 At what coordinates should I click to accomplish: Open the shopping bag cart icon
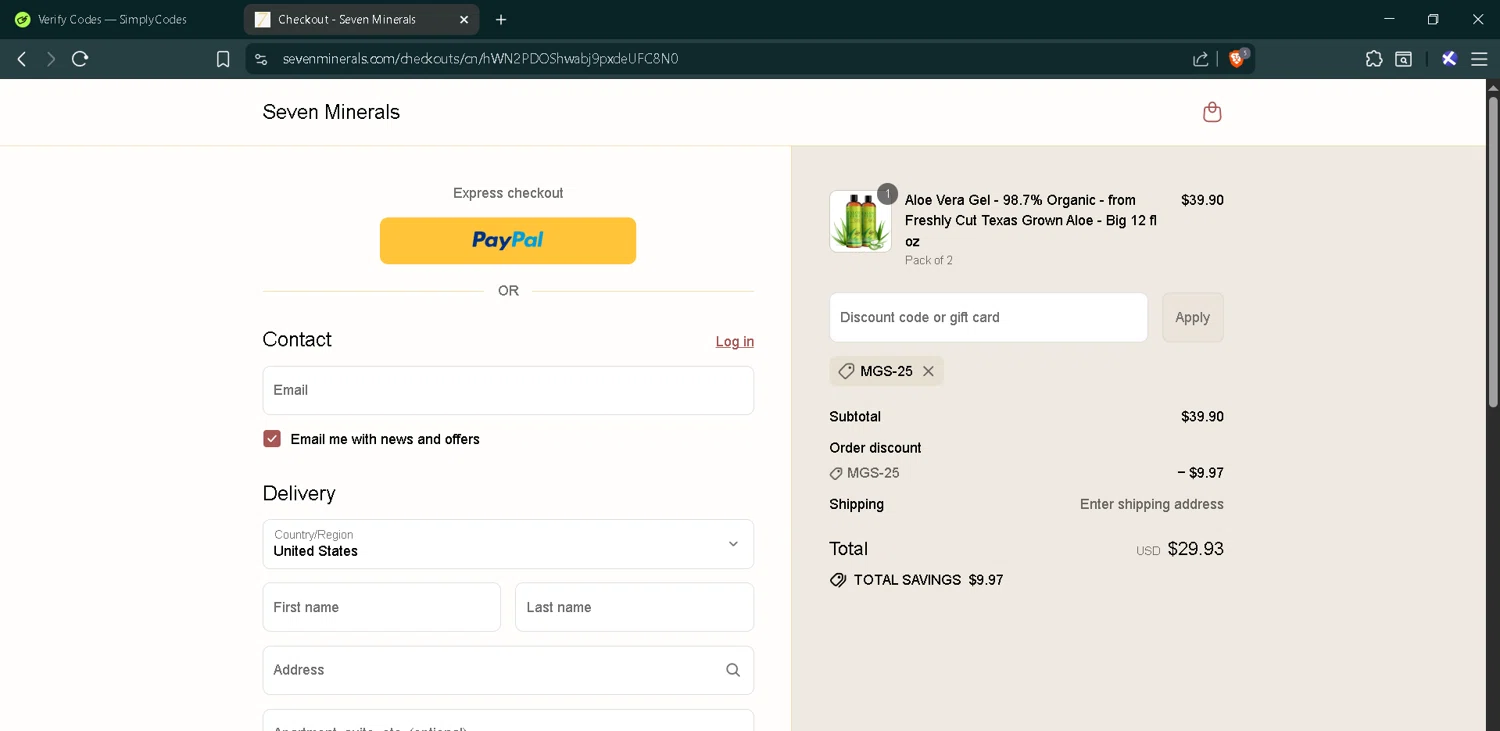(1212, 112)
